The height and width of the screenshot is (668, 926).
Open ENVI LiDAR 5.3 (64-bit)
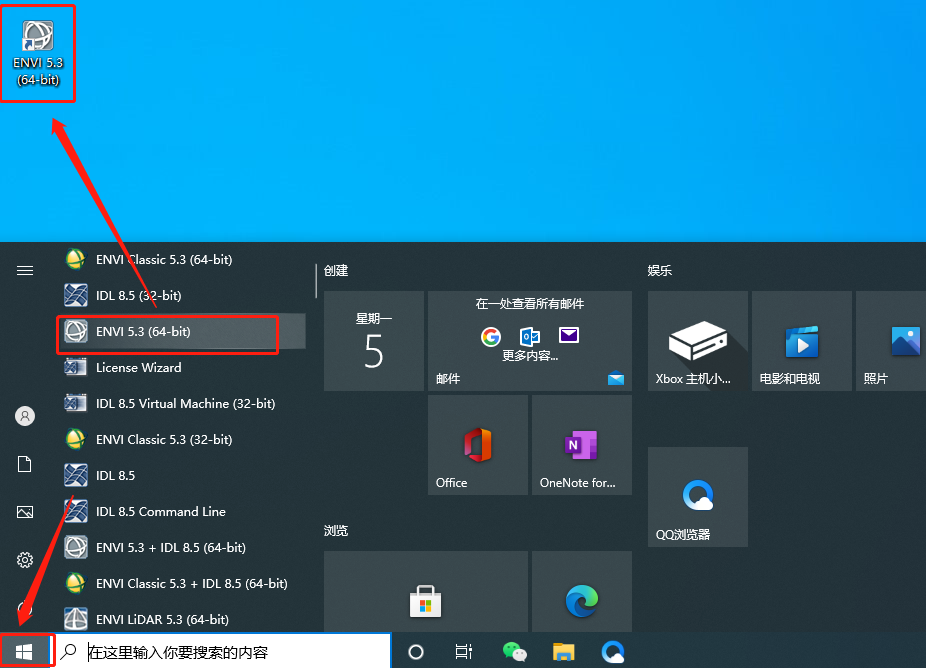tap(181, 619)
